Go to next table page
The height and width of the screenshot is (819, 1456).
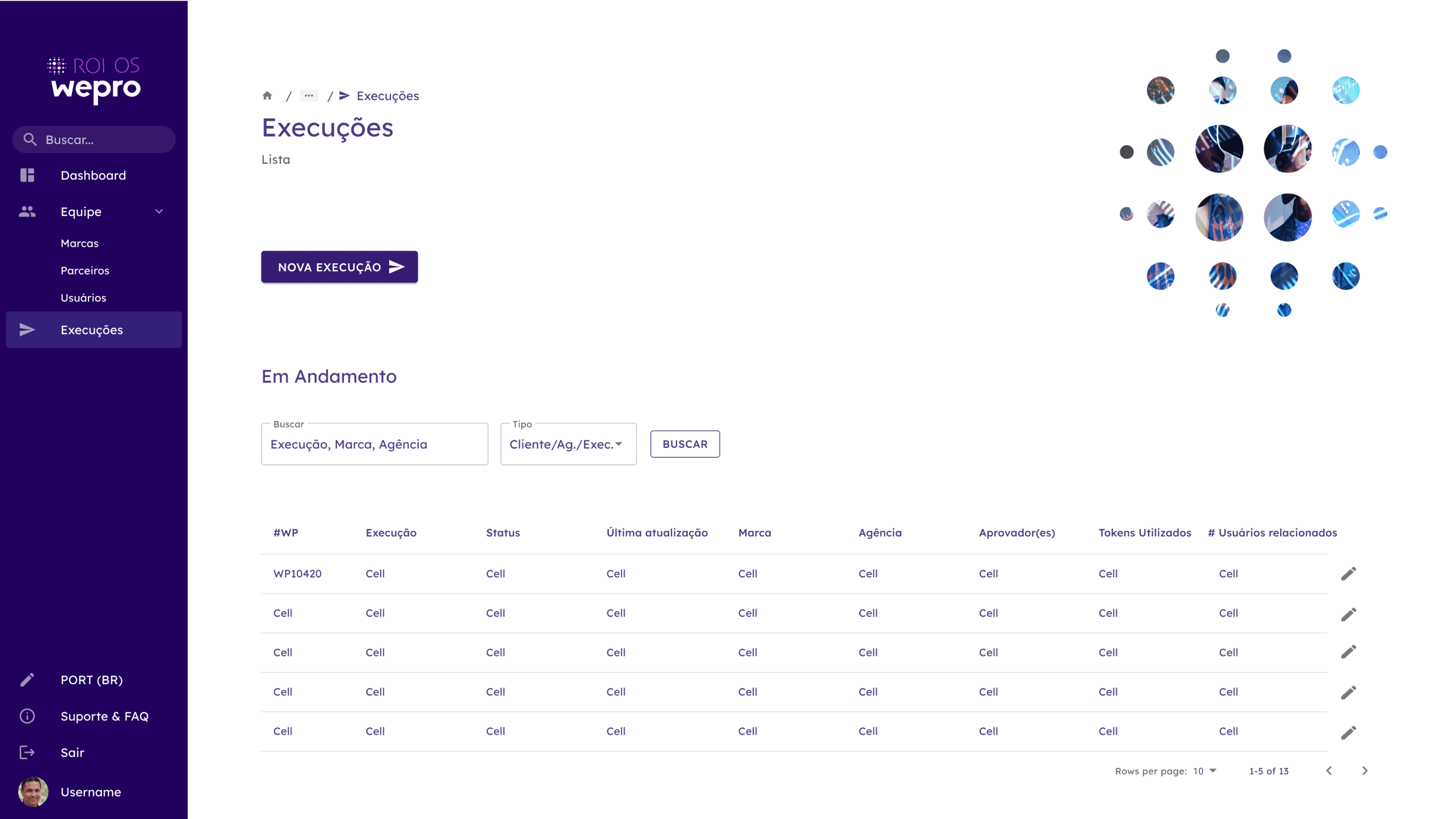tap(1365, 770)
